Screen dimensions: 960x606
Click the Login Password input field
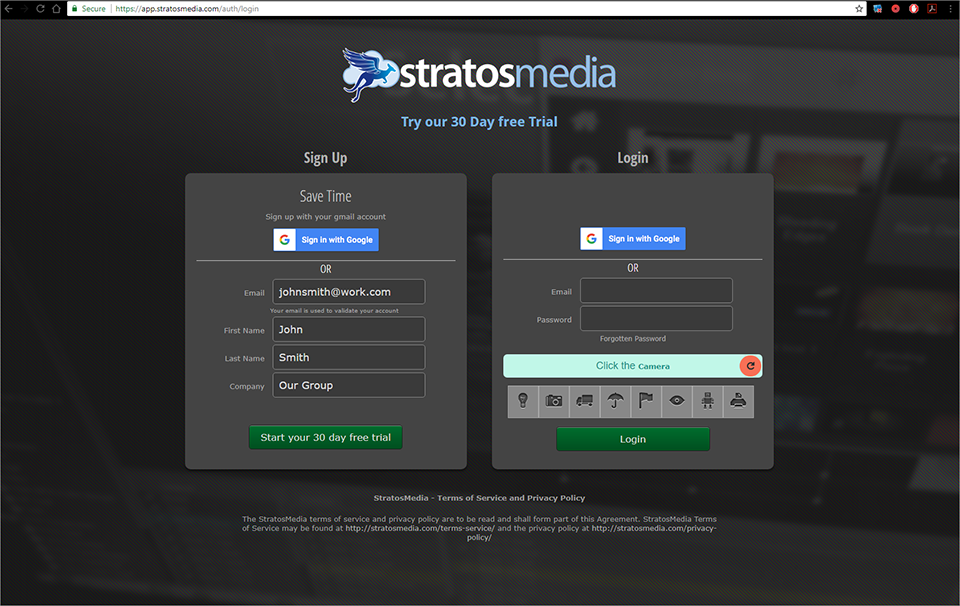[x=656, y=318]
